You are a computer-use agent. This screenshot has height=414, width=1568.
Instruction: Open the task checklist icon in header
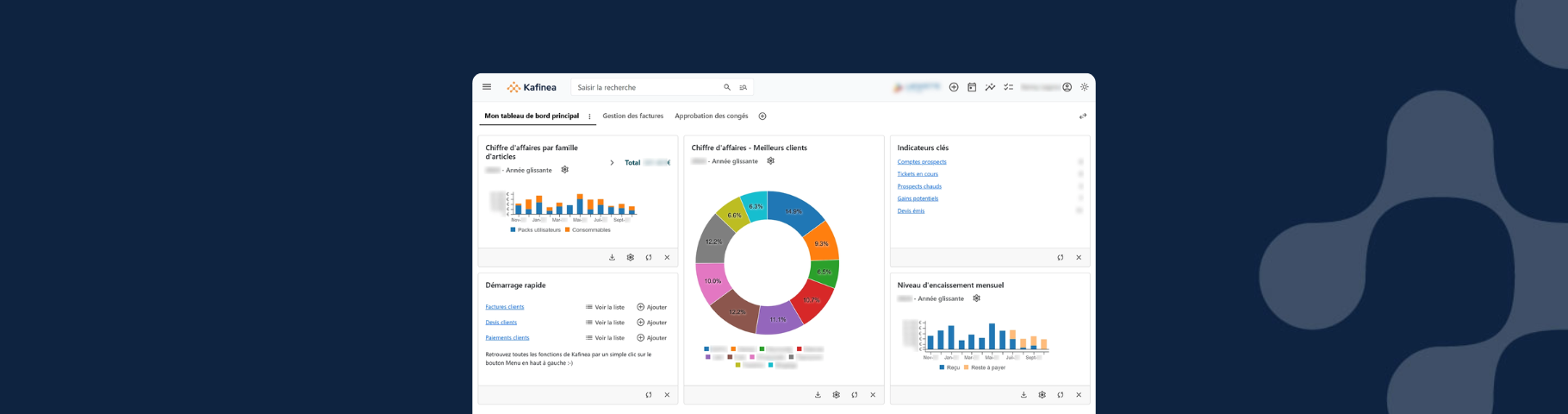1008,87
